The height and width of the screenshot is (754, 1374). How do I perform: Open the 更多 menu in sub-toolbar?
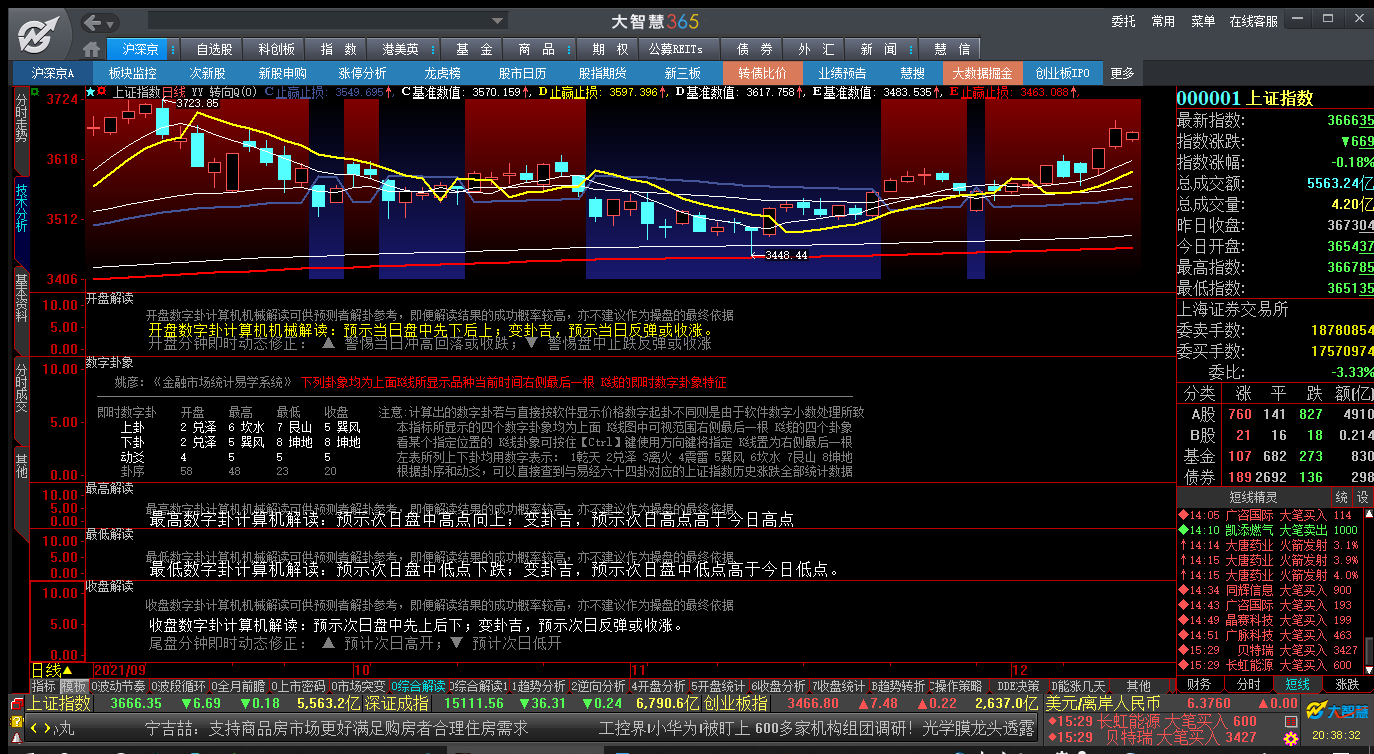point(1122,73)
